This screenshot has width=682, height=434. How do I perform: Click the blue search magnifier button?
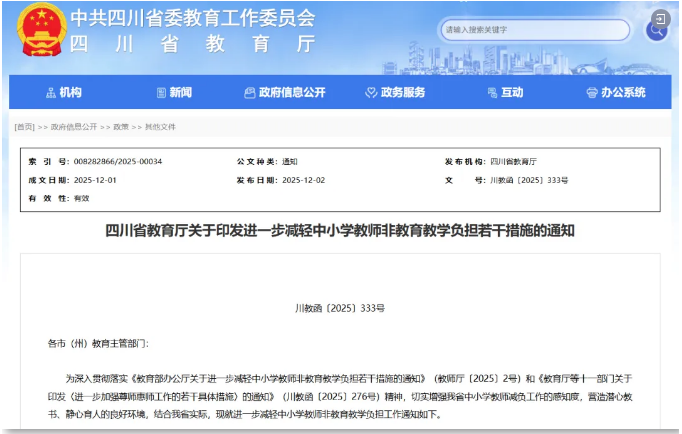(x=656, y=31)
